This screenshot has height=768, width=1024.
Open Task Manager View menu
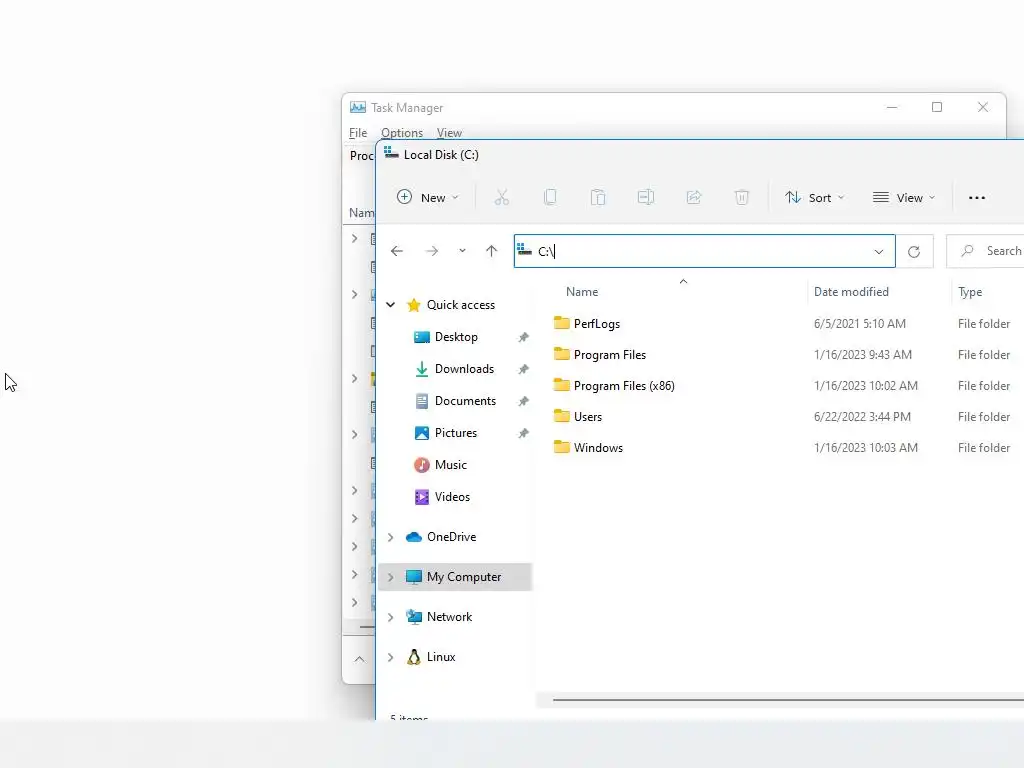point(449,133)
